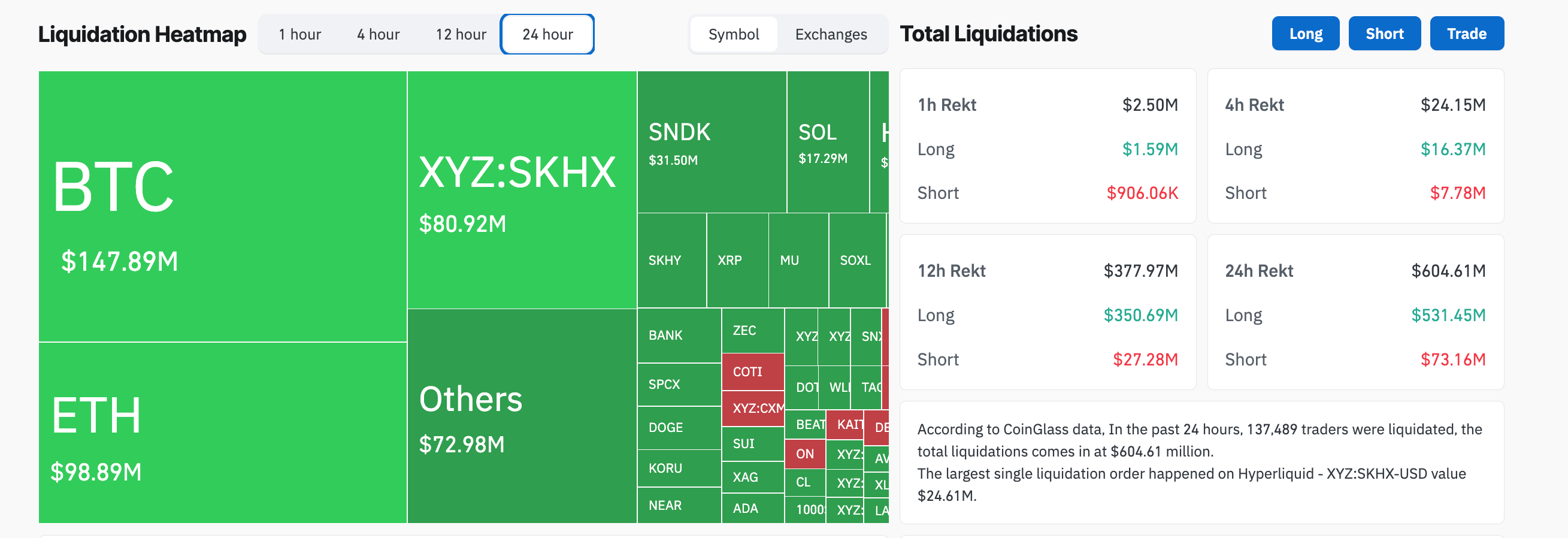1568x538 pixels.
Task: Click the 24h Long value $531.45M
Action: (x=1448, y=315)
